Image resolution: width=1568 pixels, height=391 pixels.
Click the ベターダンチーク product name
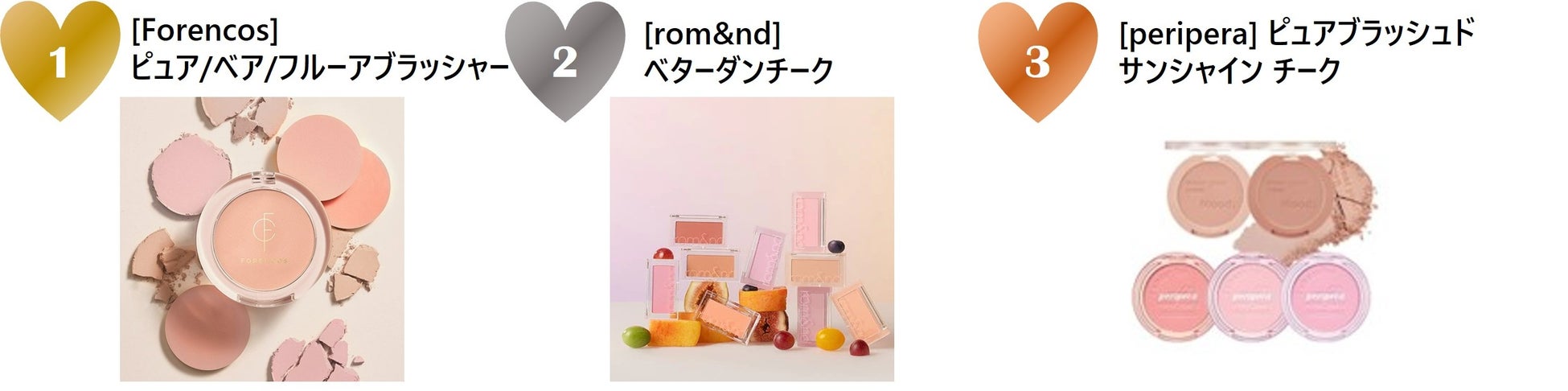click(x=738, y=70)
